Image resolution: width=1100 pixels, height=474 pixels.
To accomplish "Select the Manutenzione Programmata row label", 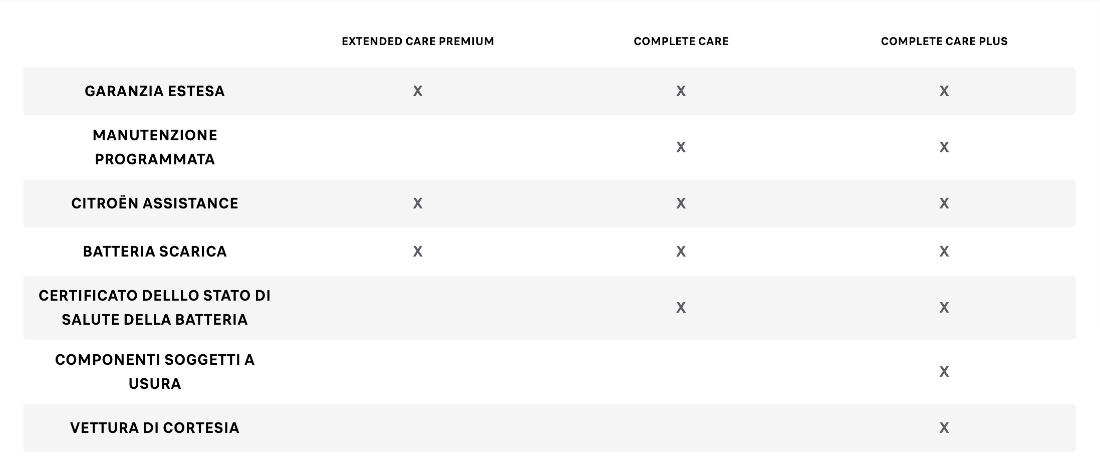I will click(x=154, y=147).
